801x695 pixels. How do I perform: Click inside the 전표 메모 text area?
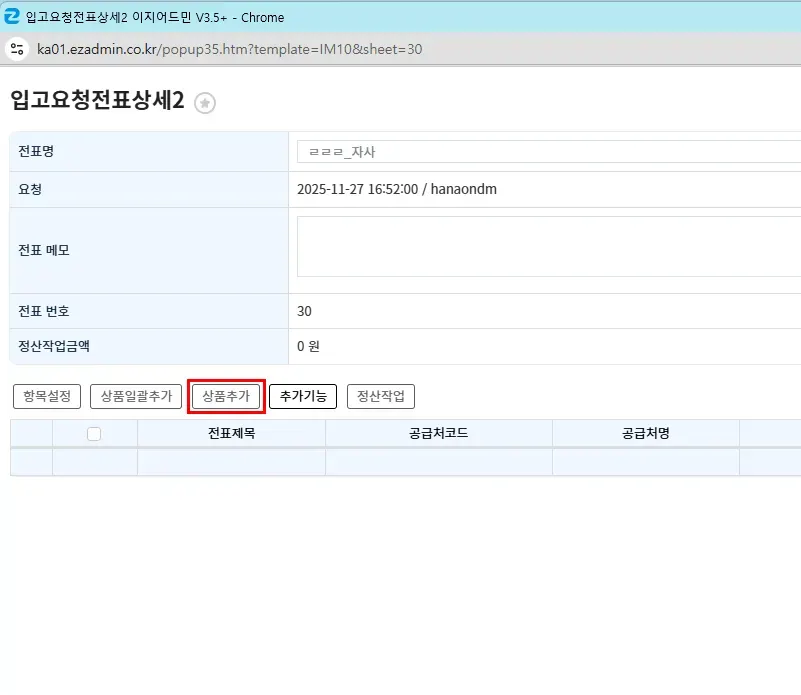point(549,246)
